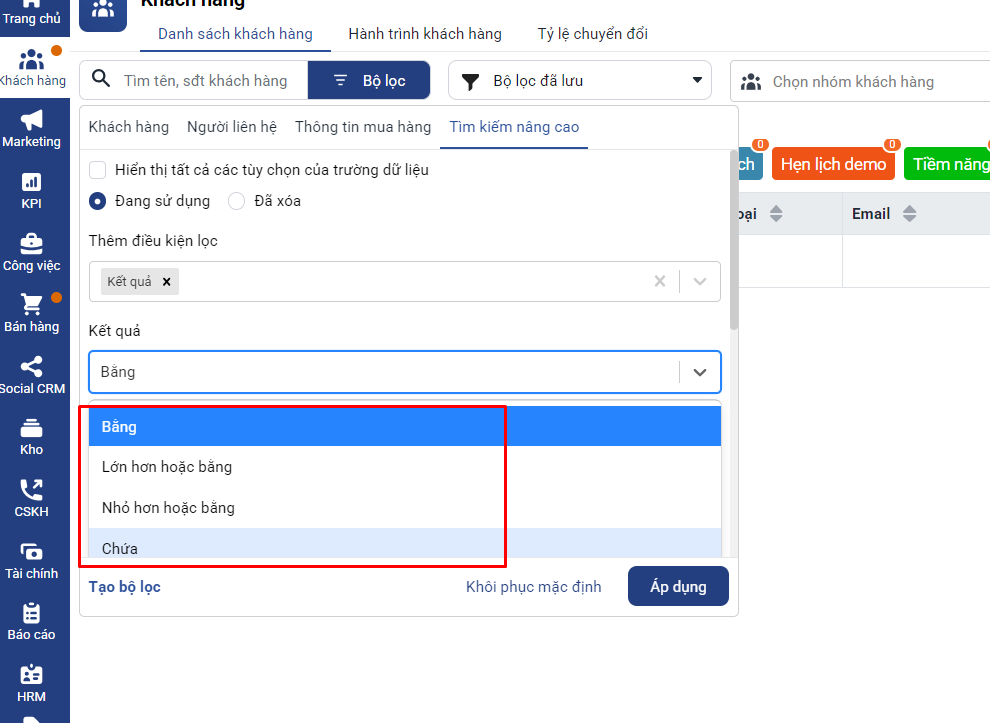Open Bán hàng shopping cart icon
Screen dimensions: 990x723
click(x=31, y=305)
